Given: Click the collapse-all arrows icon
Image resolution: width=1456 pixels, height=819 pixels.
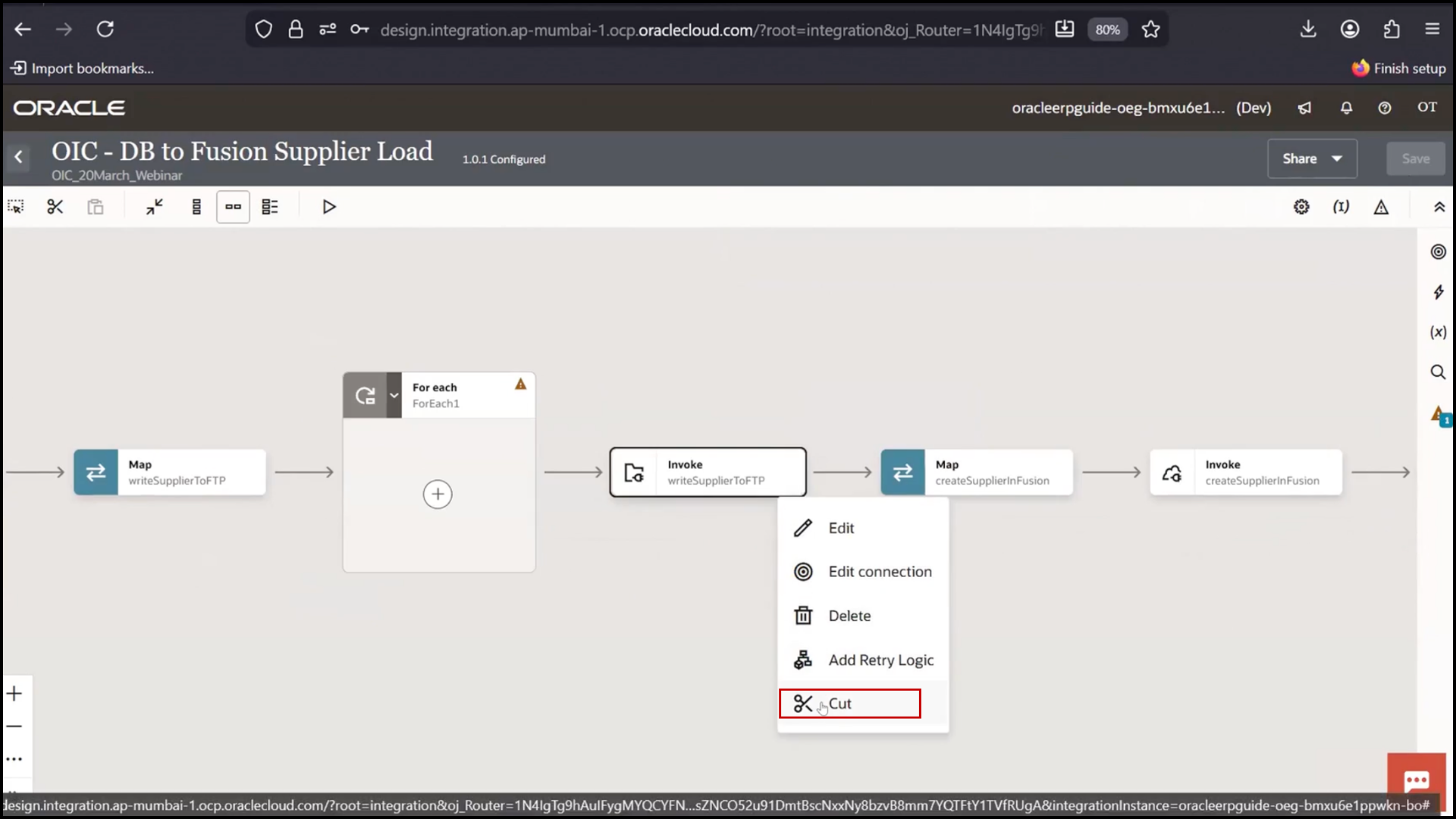Looking at the screenshot, I should coord(155,207).
